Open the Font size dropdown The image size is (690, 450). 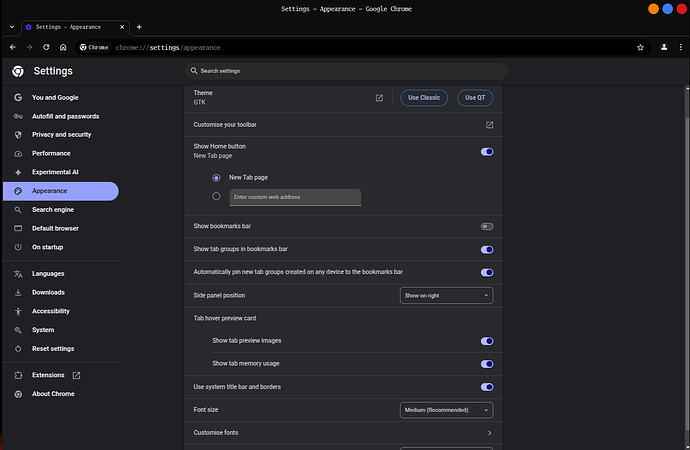pyautogui.click(x=446, y=410)
